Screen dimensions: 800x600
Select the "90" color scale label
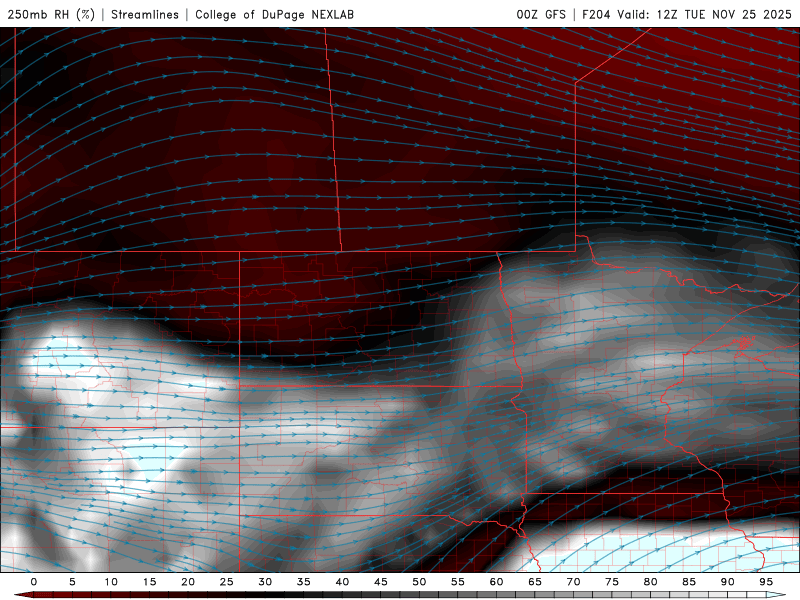pos(727,582)
